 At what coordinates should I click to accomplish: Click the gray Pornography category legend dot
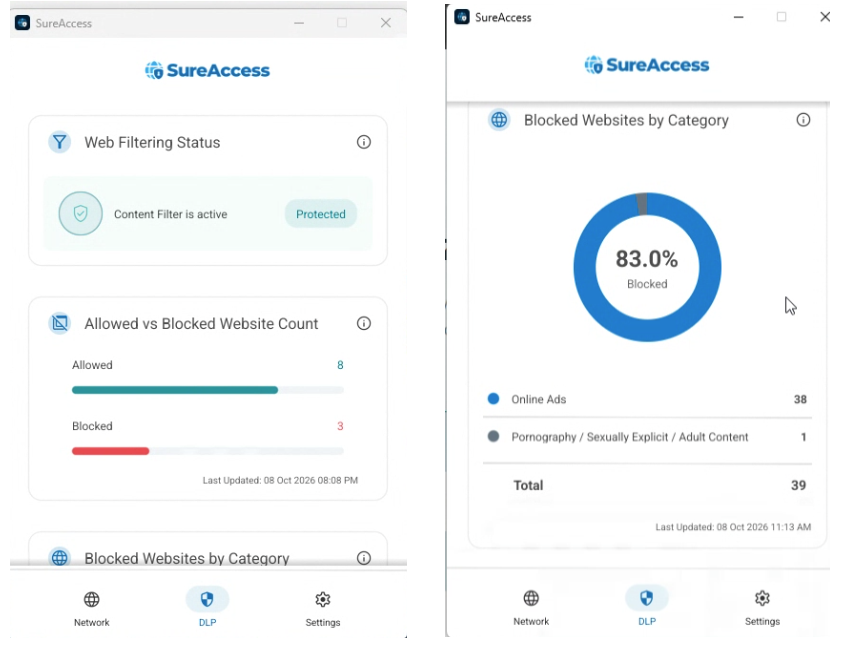pos(493,436)
